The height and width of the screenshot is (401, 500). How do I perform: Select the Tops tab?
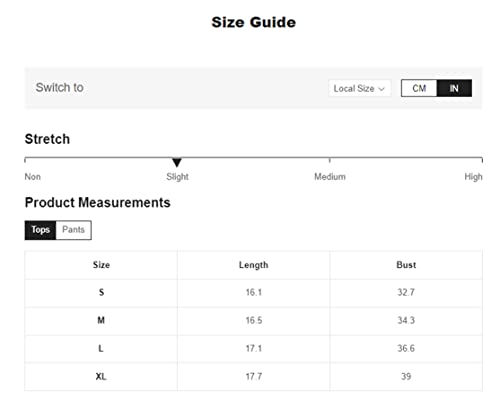(40, 230)
